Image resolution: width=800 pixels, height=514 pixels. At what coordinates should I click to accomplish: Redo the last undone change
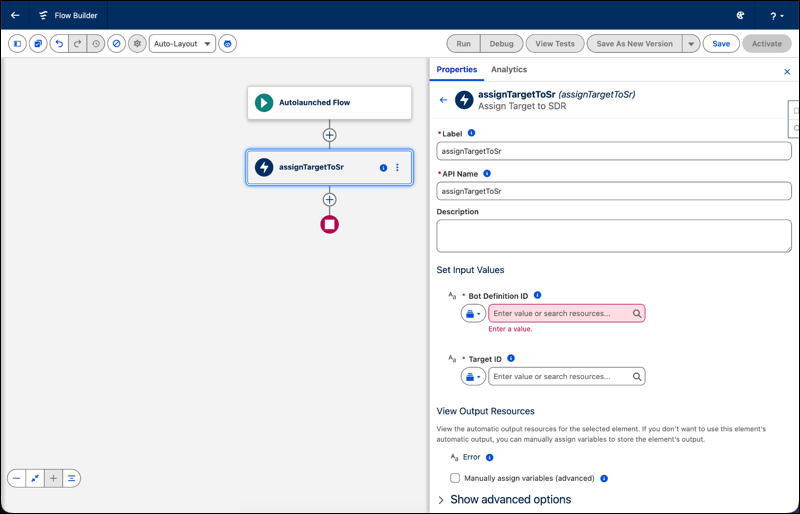[x=78, y=44]
